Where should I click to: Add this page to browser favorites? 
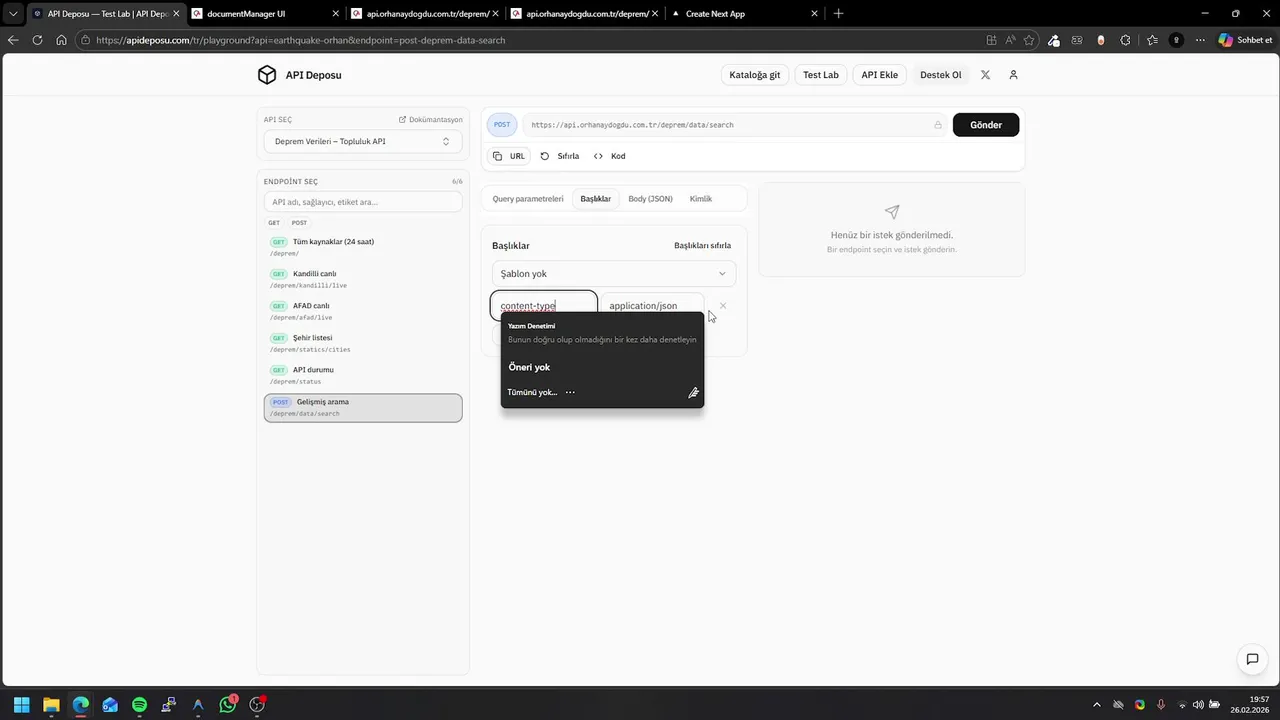[1029, 40]
